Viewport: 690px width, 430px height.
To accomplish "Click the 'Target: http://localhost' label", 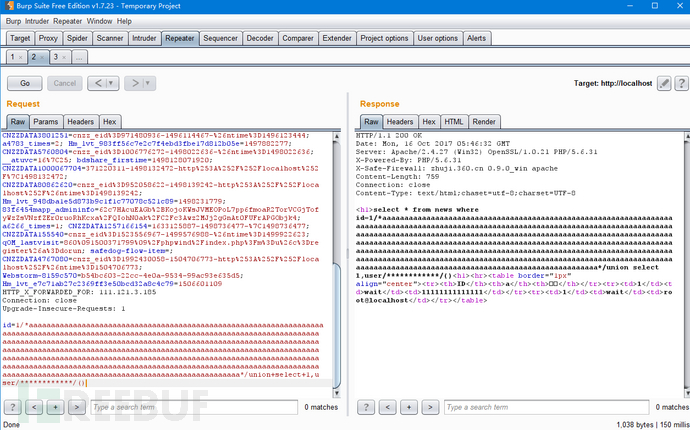I will 613,83.
